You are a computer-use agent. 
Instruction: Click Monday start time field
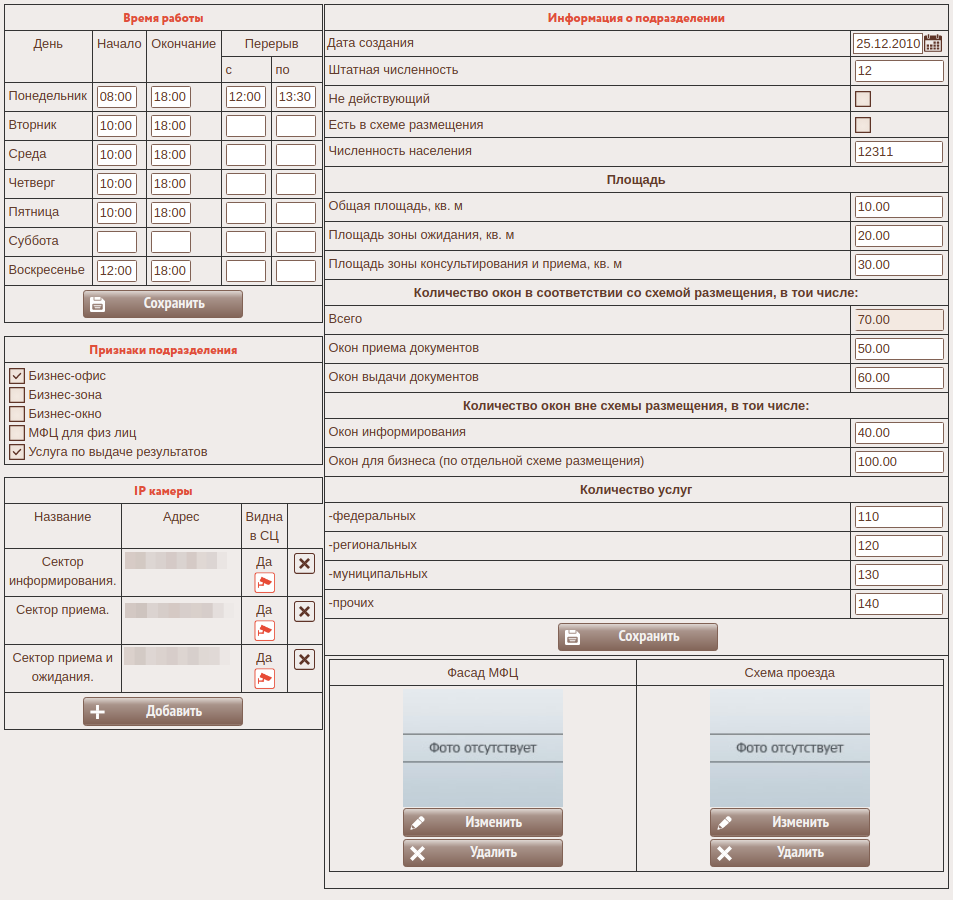[x=117, y=97]
